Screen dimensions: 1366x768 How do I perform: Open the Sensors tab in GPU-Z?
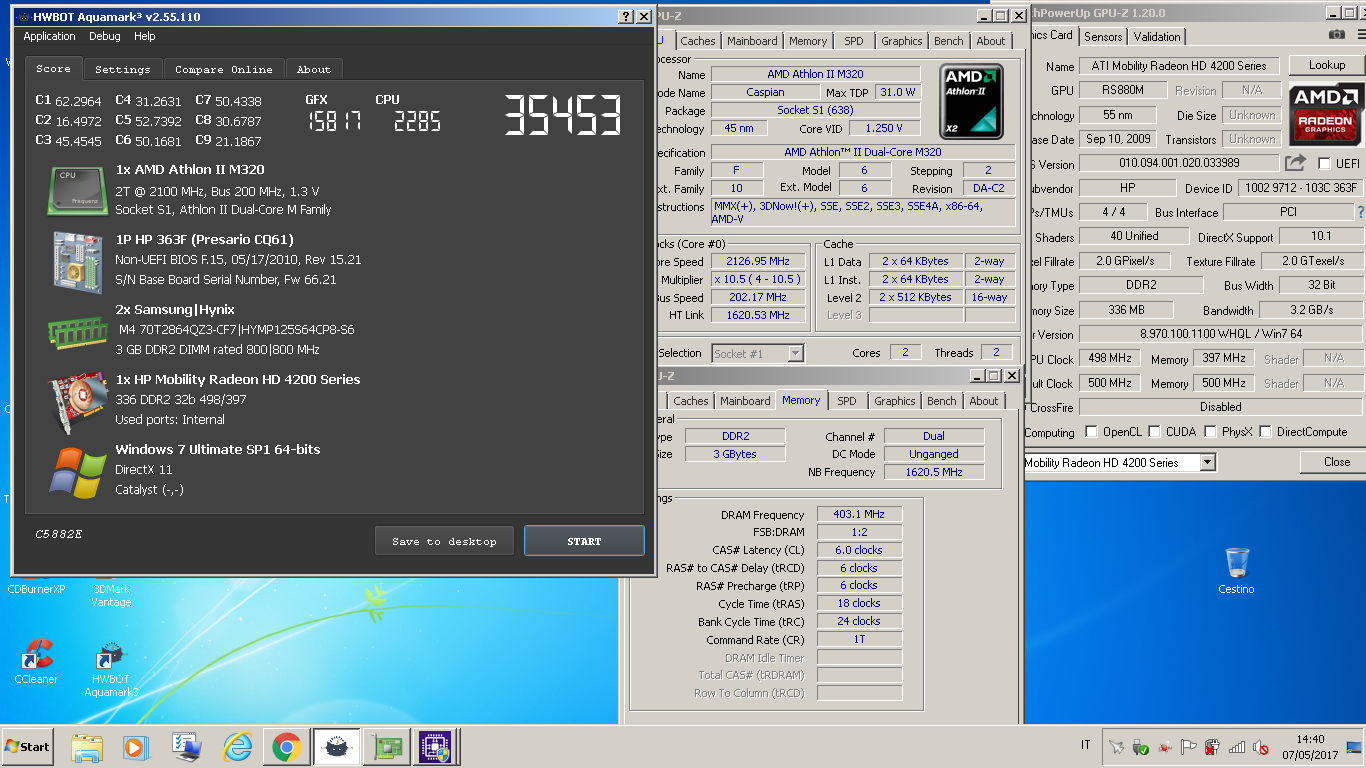click(x=1103, y=37)
